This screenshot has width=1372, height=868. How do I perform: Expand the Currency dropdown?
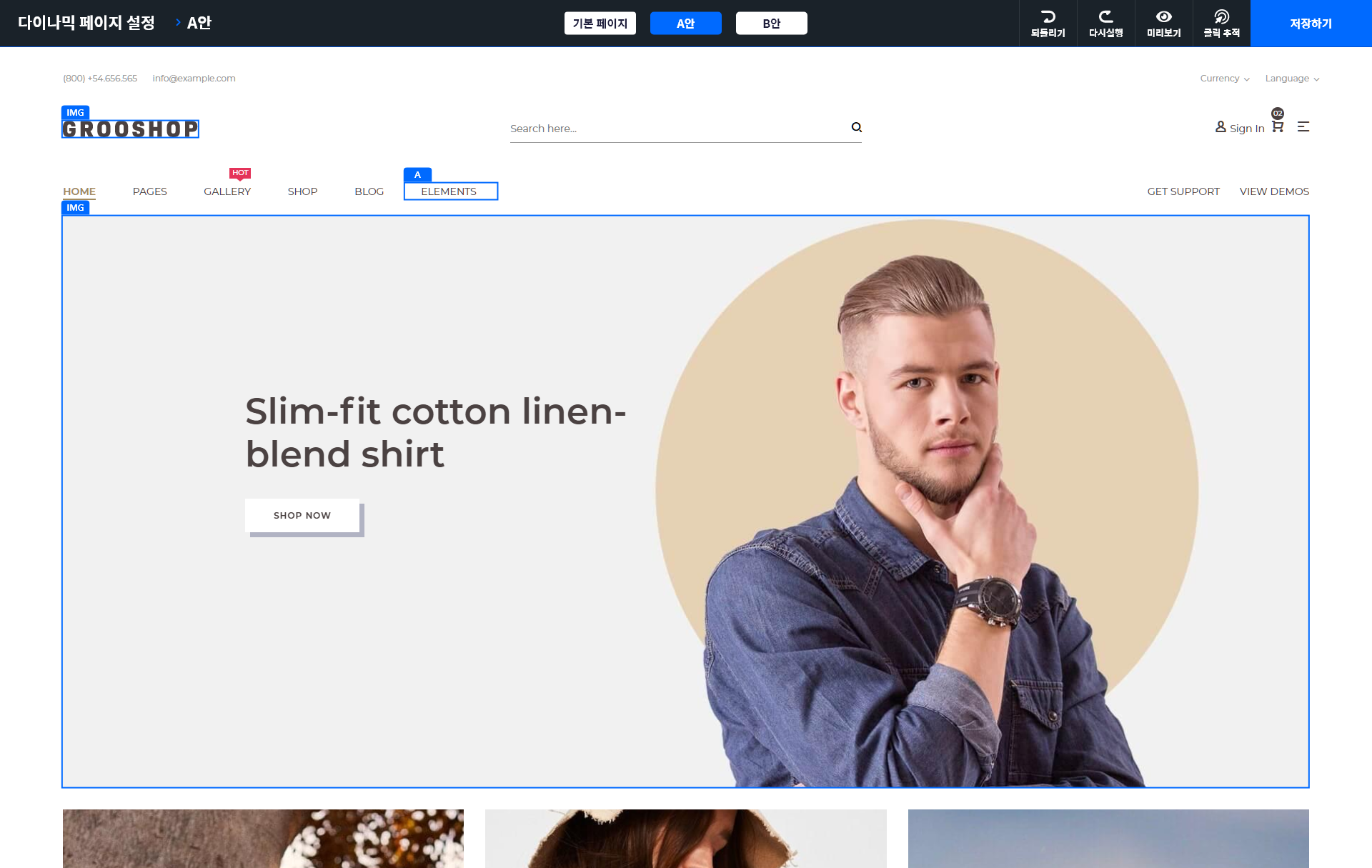click(x=1224, y=79)
